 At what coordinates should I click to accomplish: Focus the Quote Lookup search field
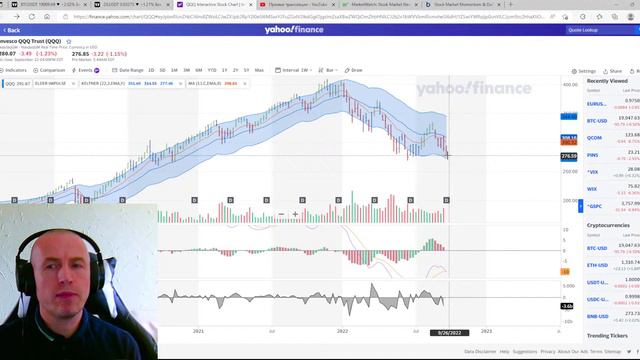click(600, 30)
